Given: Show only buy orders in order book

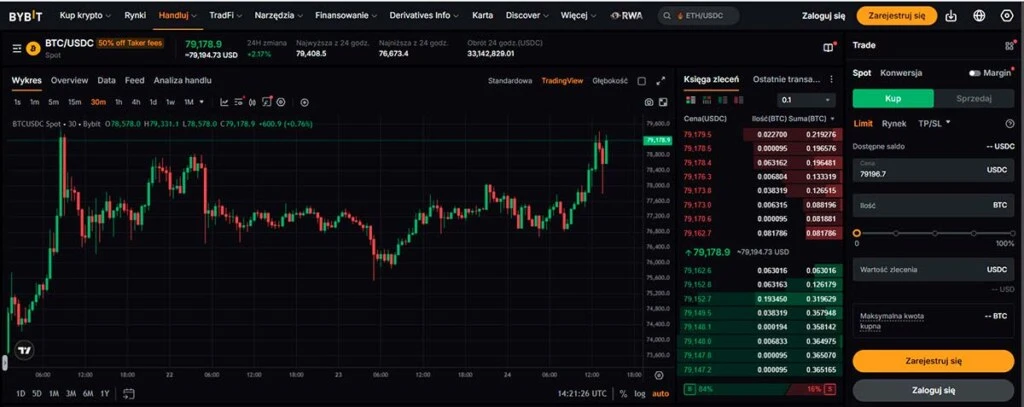Looking at the screenshot, I should (x=722, y=100).
